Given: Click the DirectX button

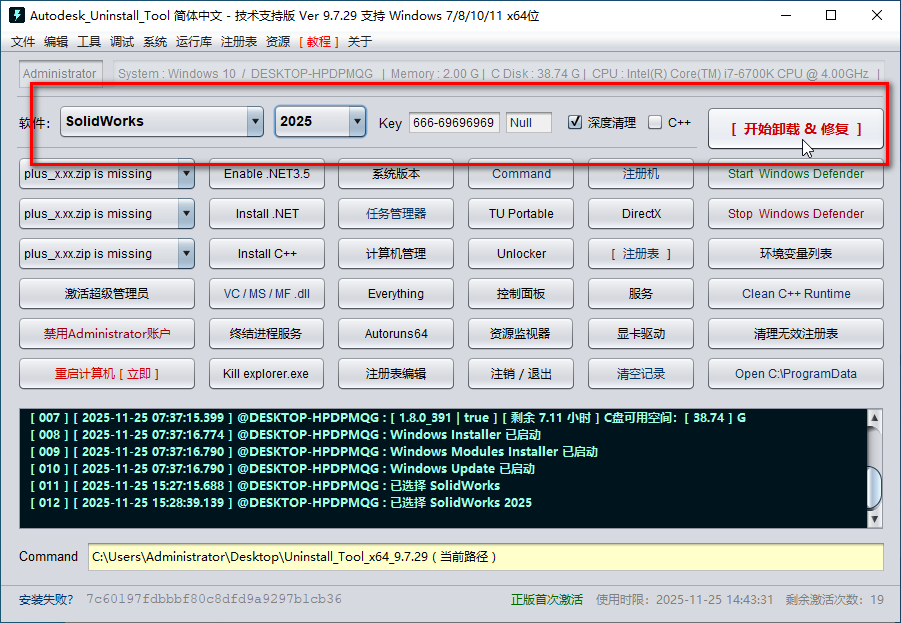Looking at the screenshot, I should coord(641,214).
